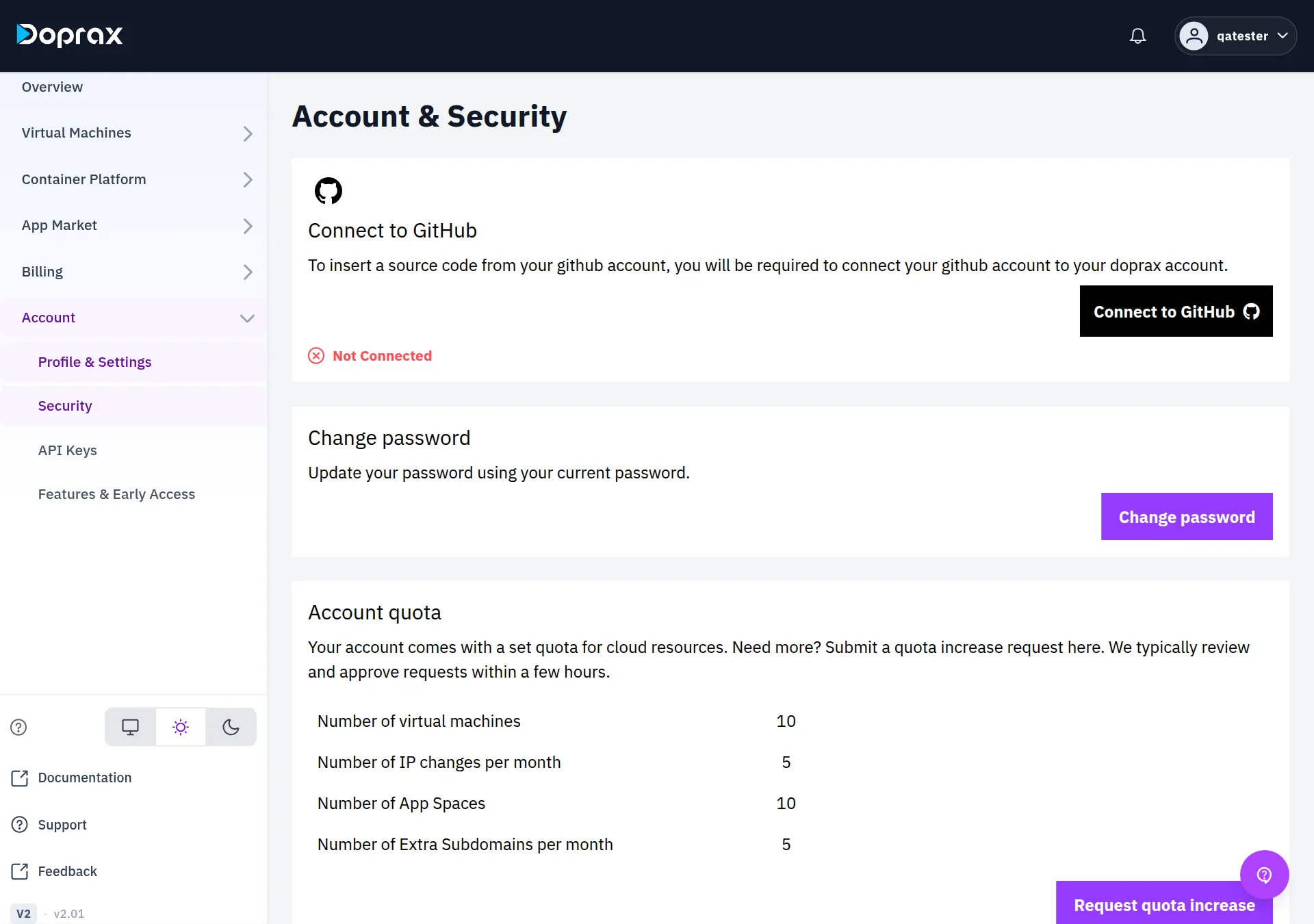Click the Documentation external link icon
The image size is (1314, 924).
tap(20, 778)
